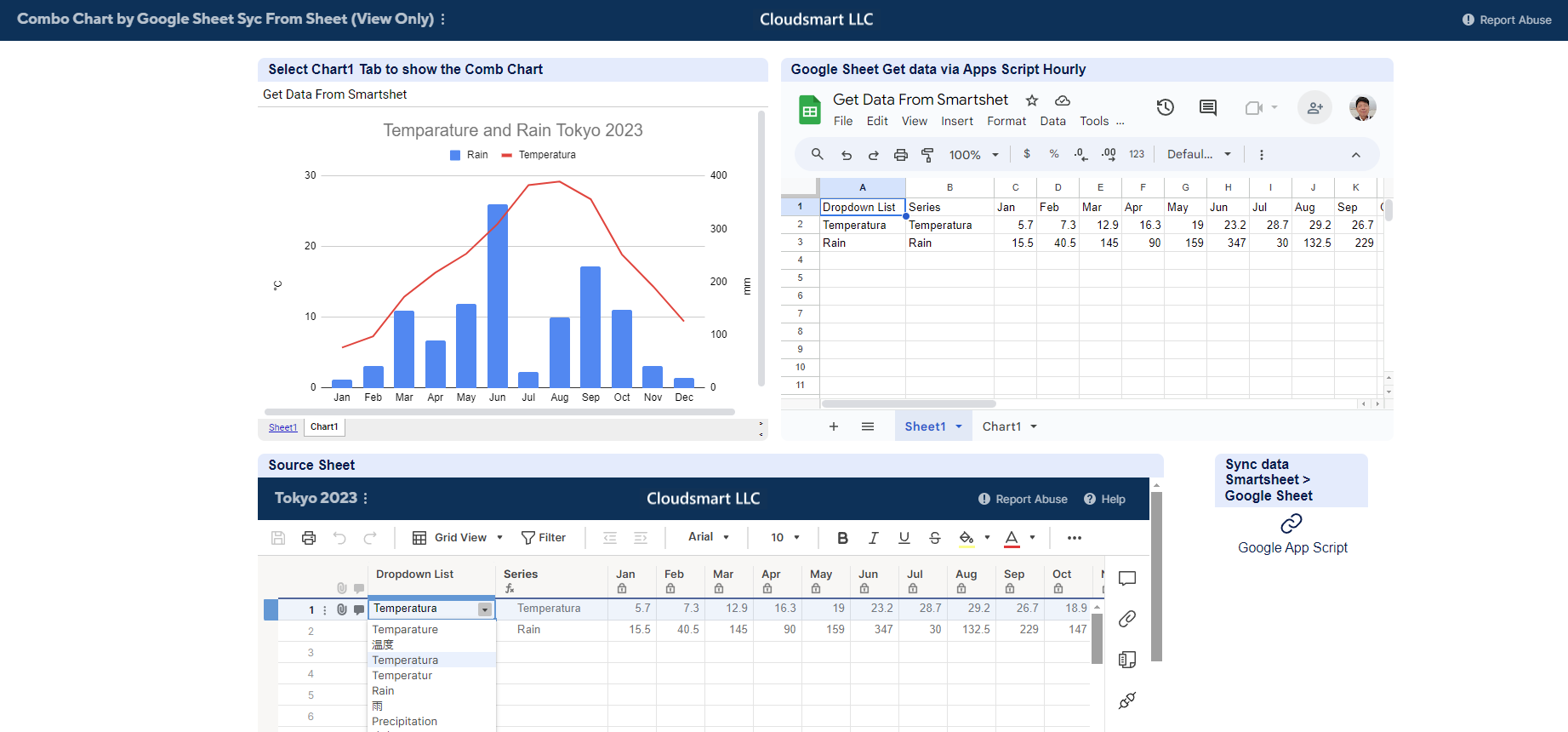Screen dimensions: 1568x732
Task: Decrease decimal places
Action: (x=1080, y=154)
